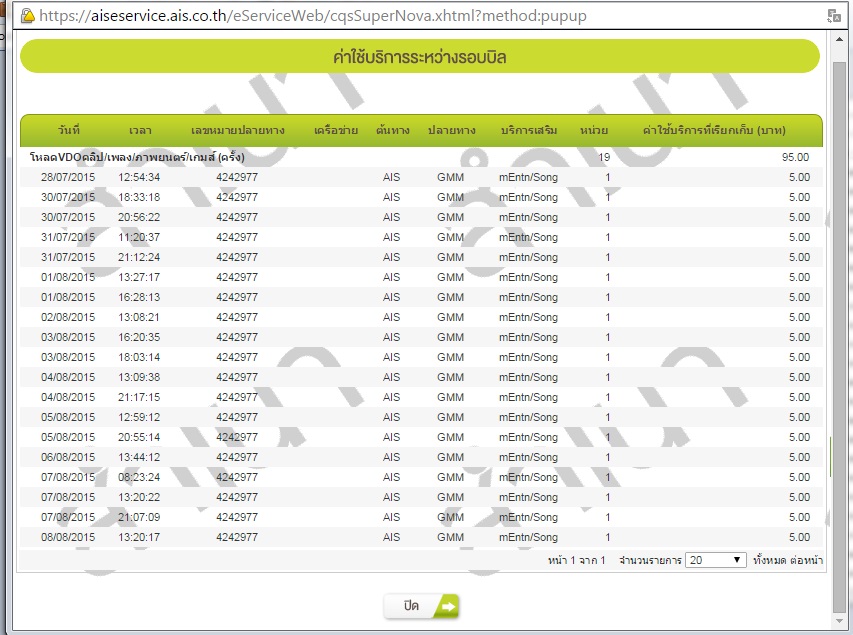Click the ต้นทาง column header
This screenshot has height=635, width=853.
(x=393, y=131)
